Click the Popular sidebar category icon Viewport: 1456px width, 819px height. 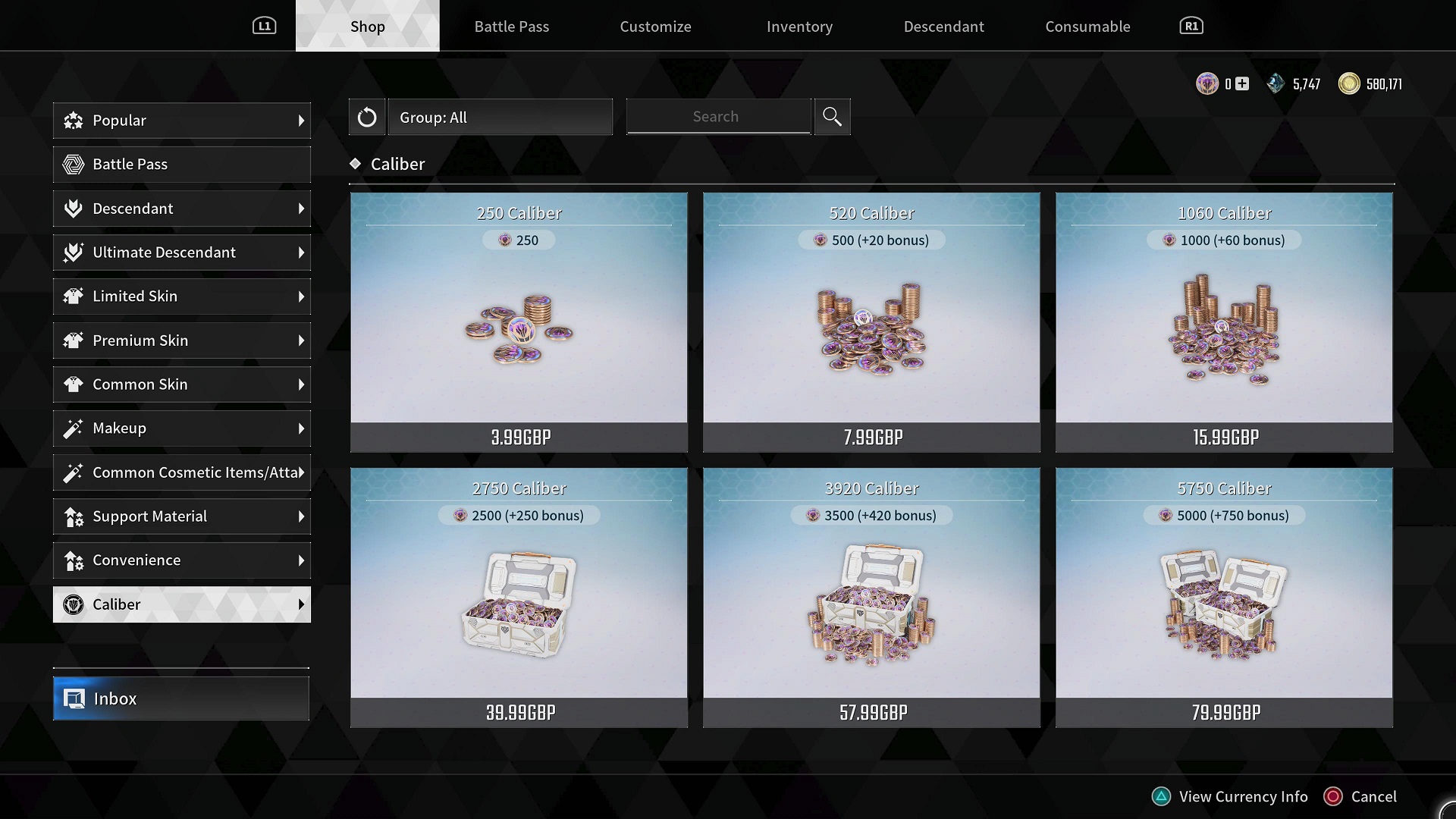coord(74,120)
